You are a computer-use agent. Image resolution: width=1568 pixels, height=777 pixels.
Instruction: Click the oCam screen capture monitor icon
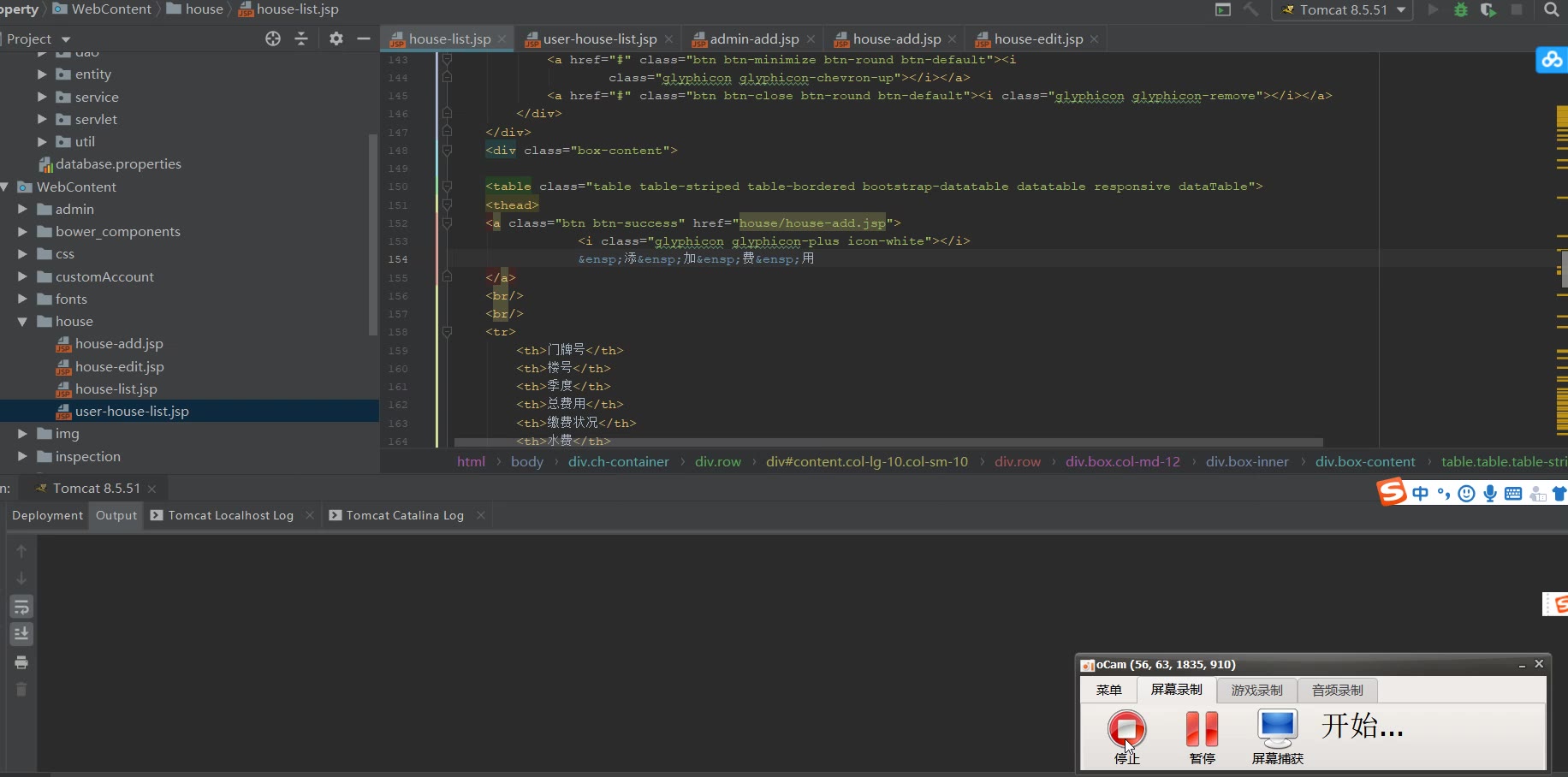pyautogui.click(x=1277, y=728)
